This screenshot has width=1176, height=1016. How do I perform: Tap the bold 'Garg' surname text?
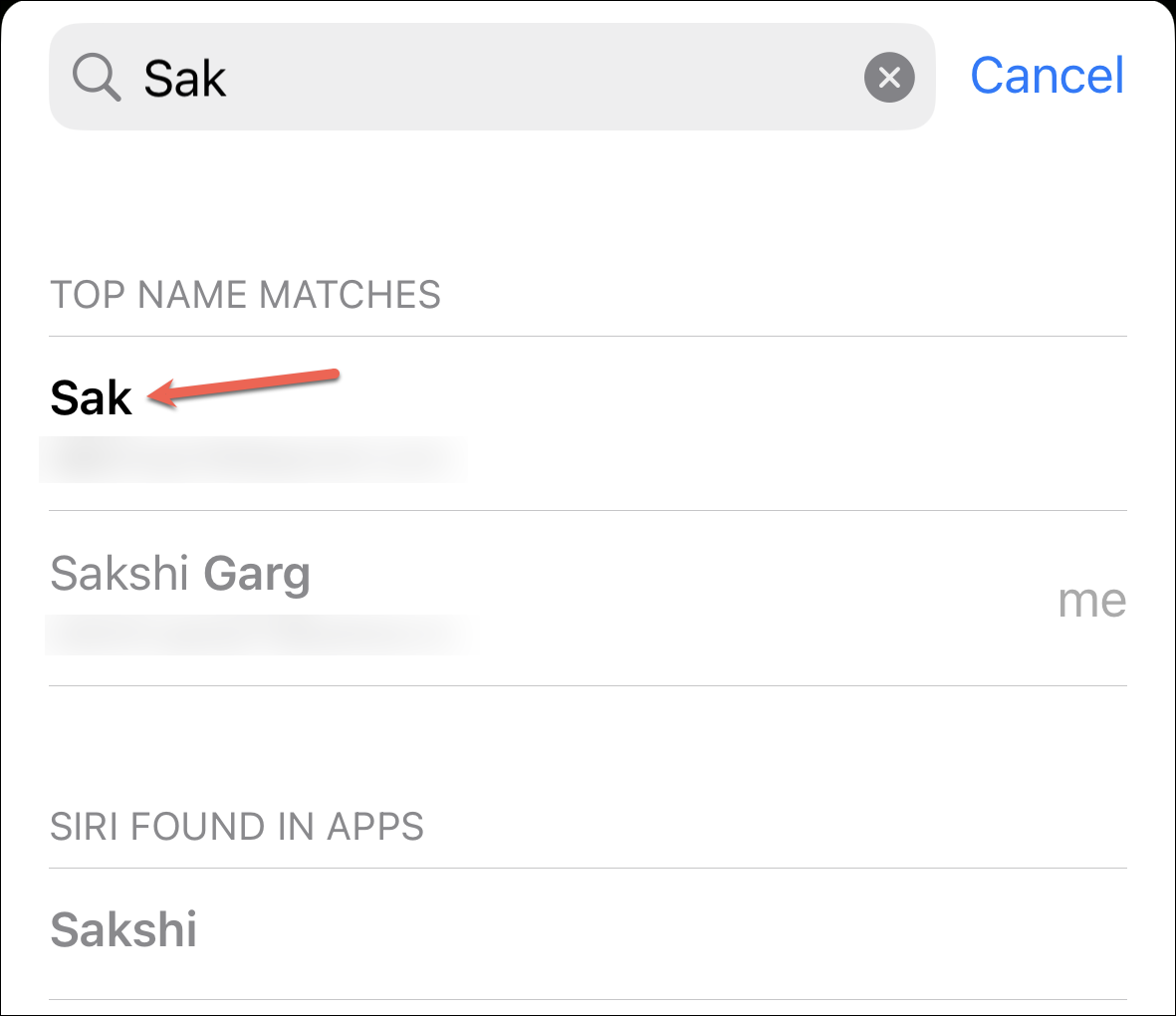point(257,575)
